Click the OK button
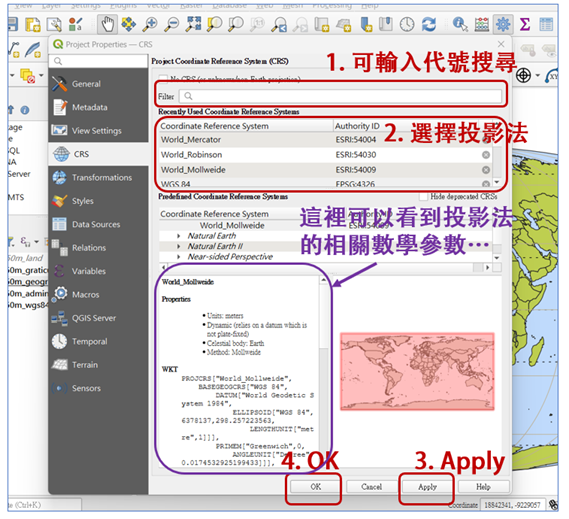The width and height of the screenshot is (569, 519). pyautogui.click(x=316, y=487)
